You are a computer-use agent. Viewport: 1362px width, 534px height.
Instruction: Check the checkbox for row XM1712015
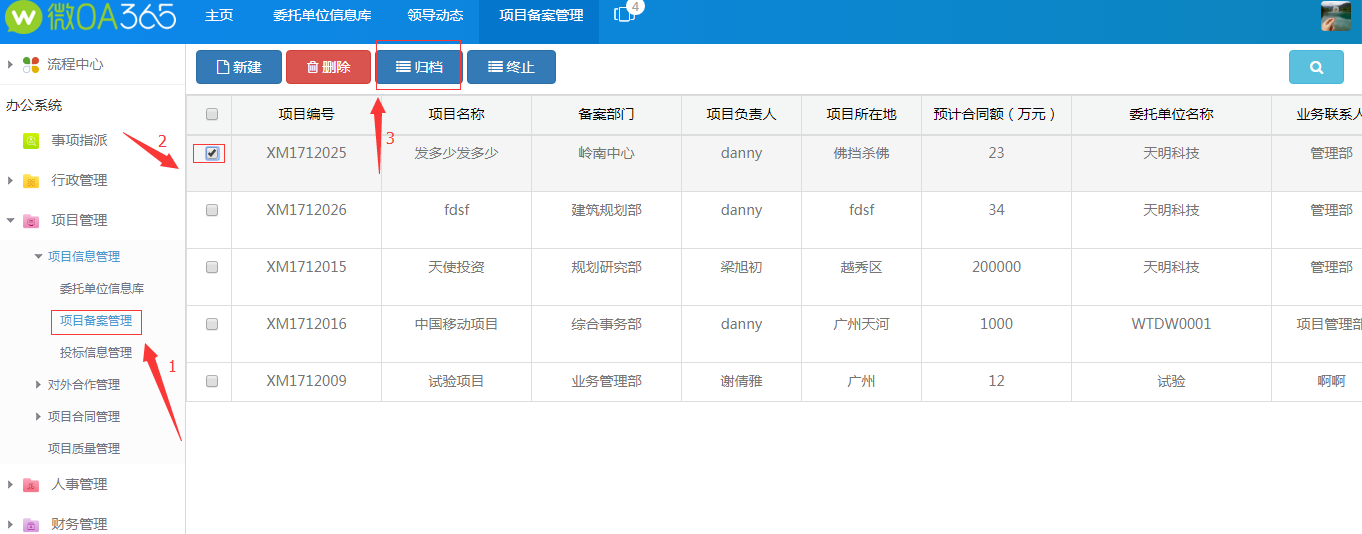pos(211,267)
